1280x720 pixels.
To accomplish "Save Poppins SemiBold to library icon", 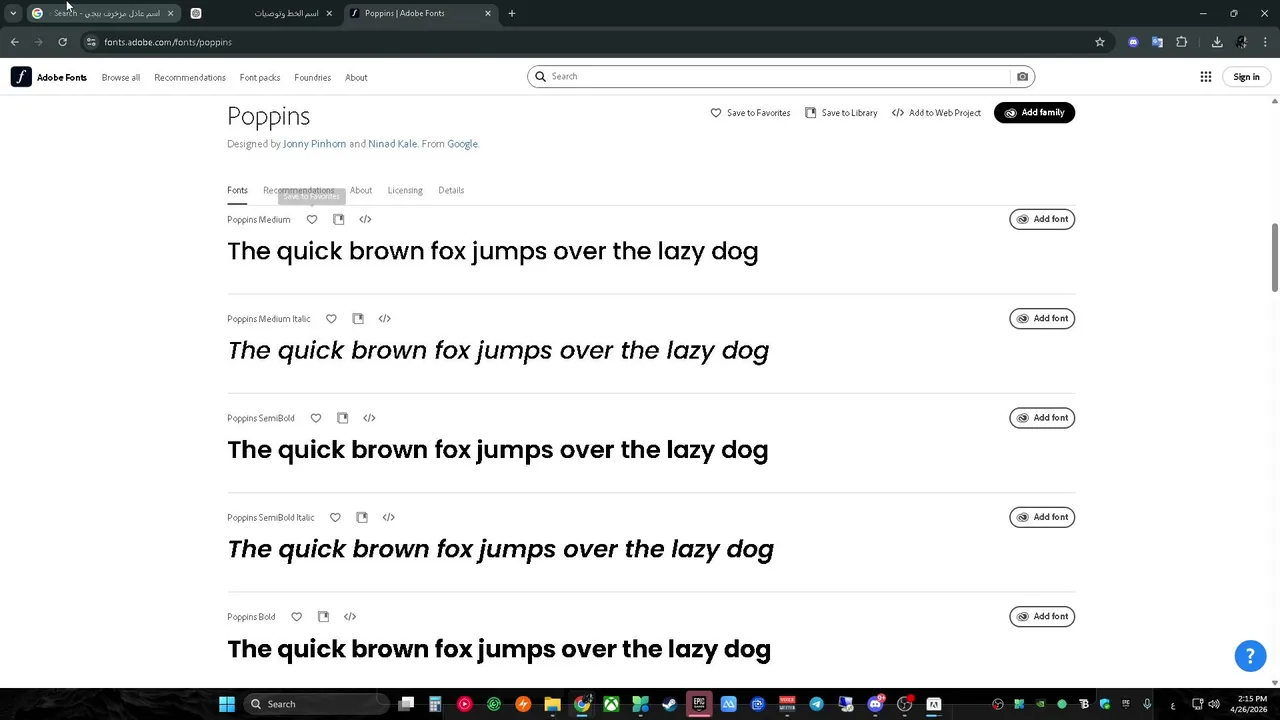I will tap(342, 418).
